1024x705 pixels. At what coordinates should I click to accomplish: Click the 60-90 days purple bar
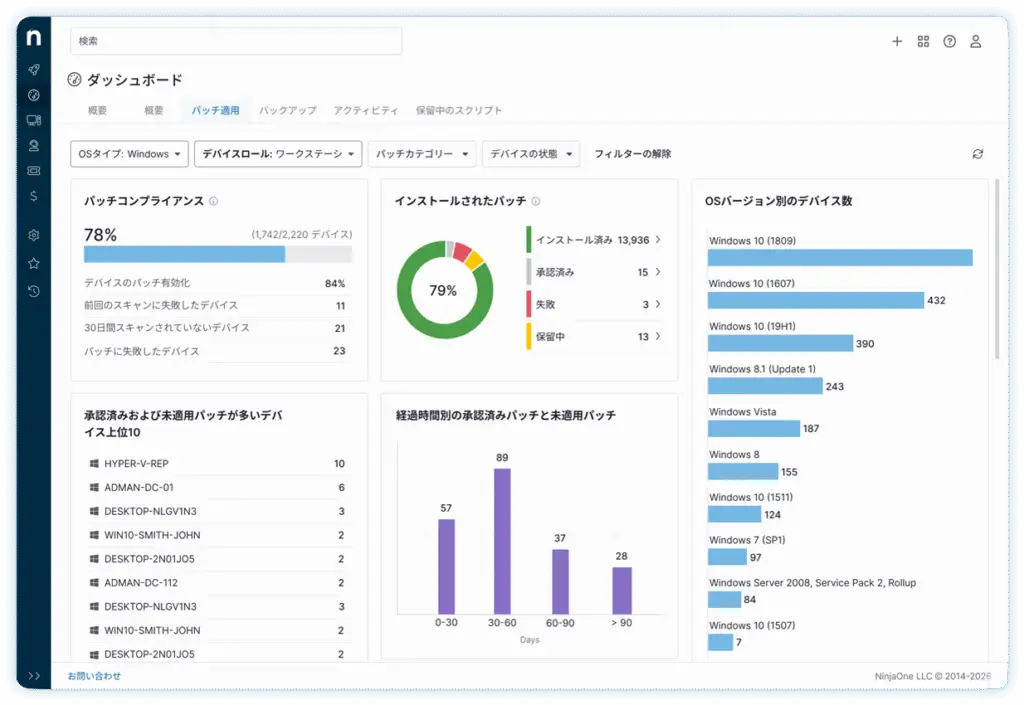coord(560,582)
